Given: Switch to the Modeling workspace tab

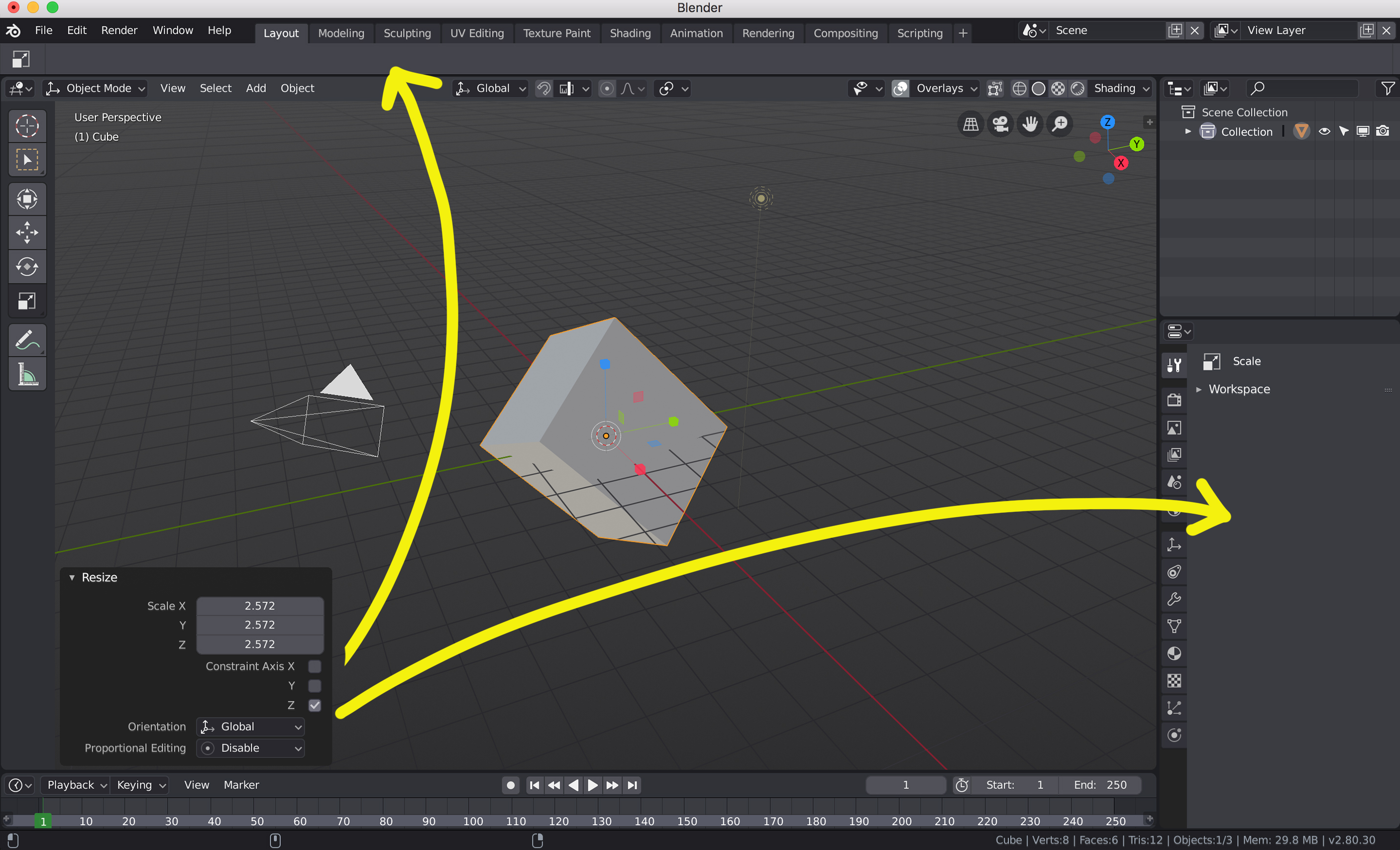Looking at the screenshot, I should click(341, 33).
